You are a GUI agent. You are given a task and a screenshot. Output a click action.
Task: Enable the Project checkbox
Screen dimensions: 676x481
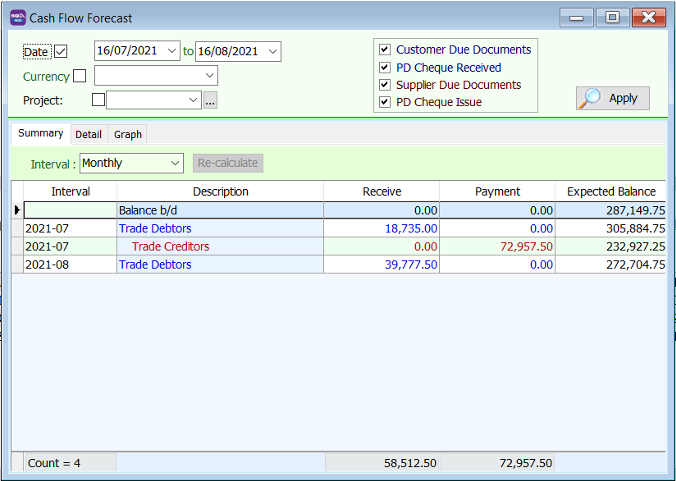(98, 100)
